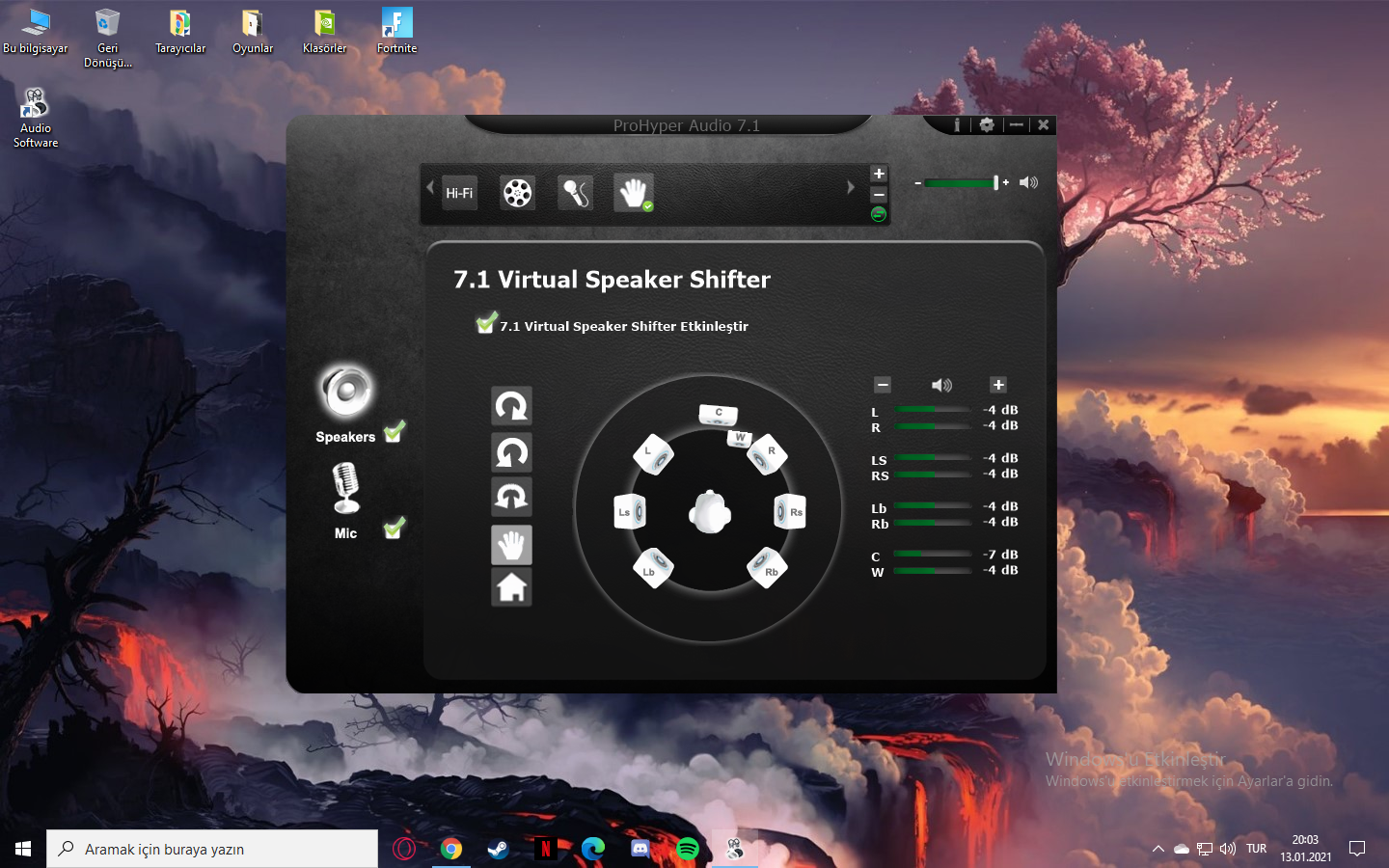Switch to the Hi-Fi tab
Screen dimensions: 1389x868
pyautogui.click(x=459, y=193)
